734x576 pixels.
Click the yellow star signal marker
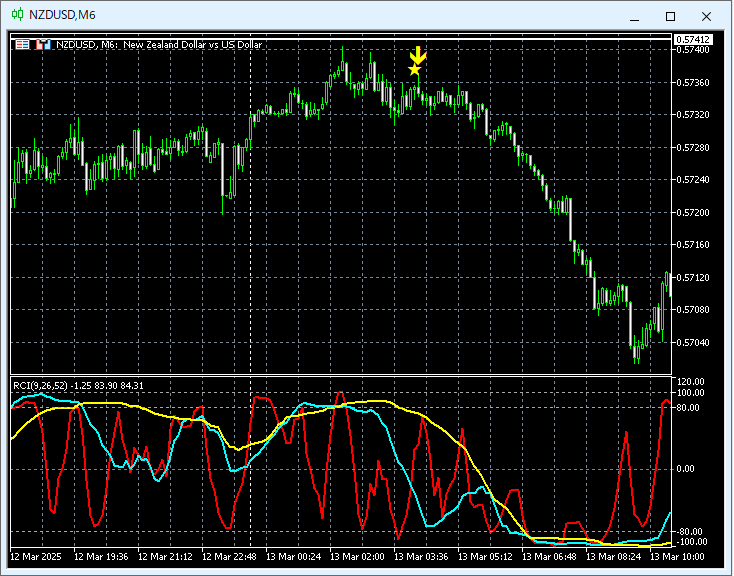click(x=415, y=70)
